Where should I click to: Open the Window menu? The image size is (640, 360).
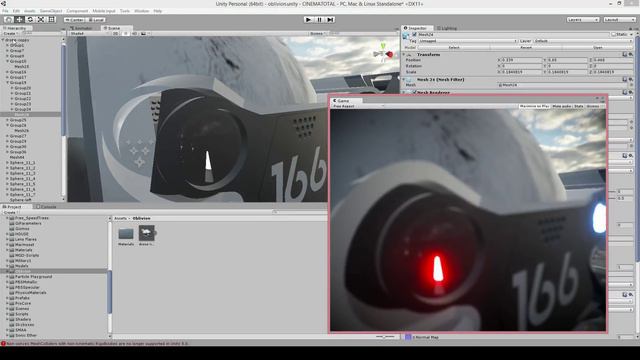(142, 11)
